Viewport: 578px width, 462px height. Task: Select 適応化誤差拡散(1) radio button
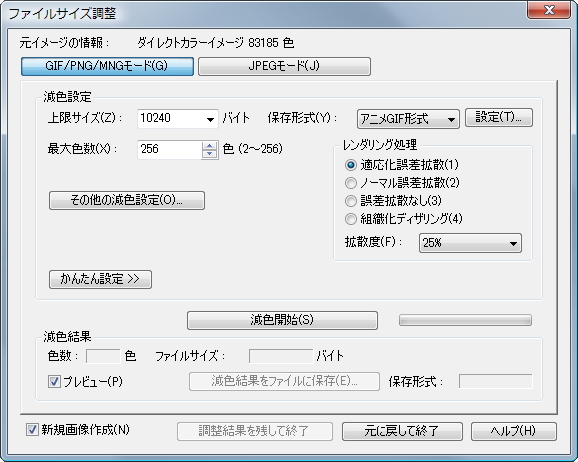(x=351, y=165)
